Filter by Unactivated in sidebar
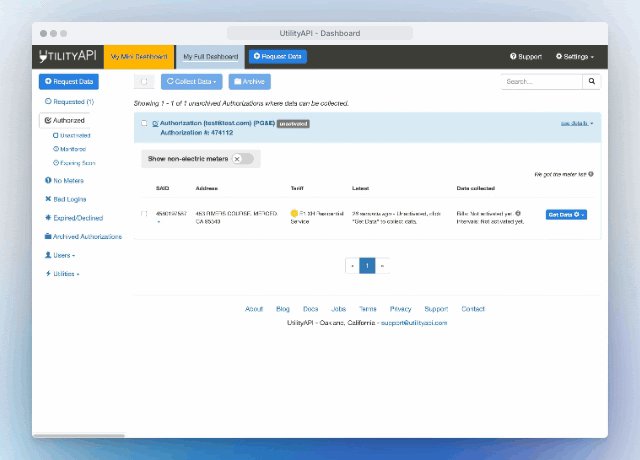Screen dimensions: 640x460 click(x=72, y=136)
